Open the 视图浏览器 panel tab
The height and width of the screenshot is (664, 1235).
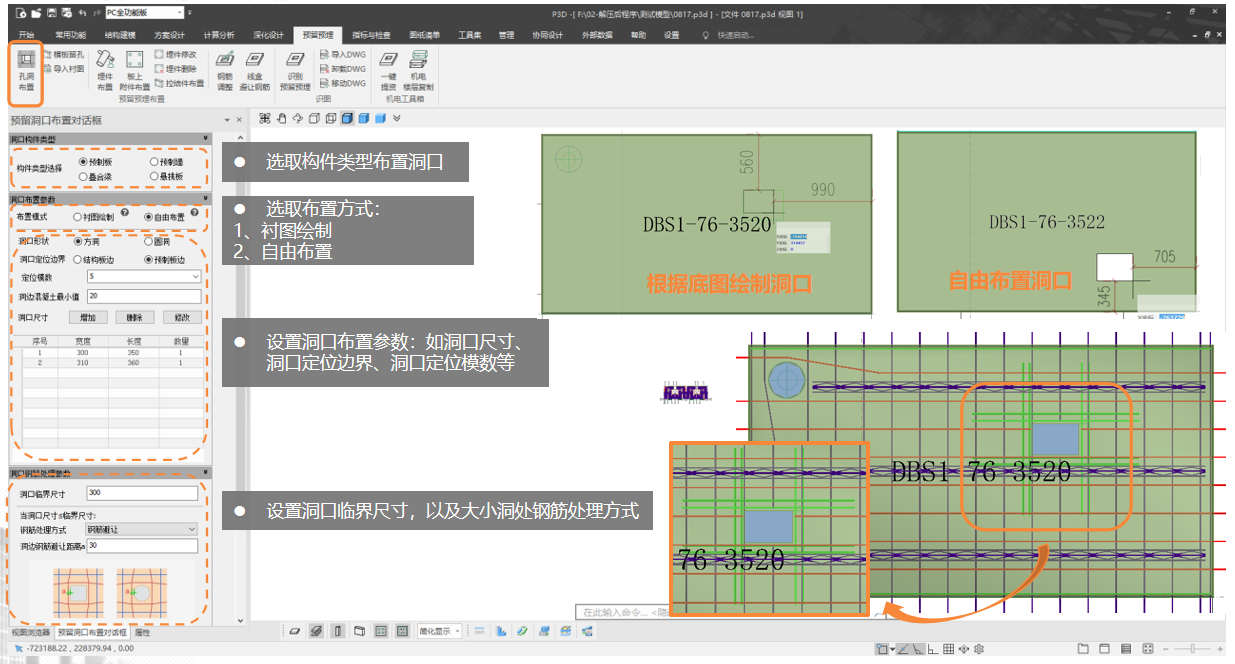tap(30, 633)
